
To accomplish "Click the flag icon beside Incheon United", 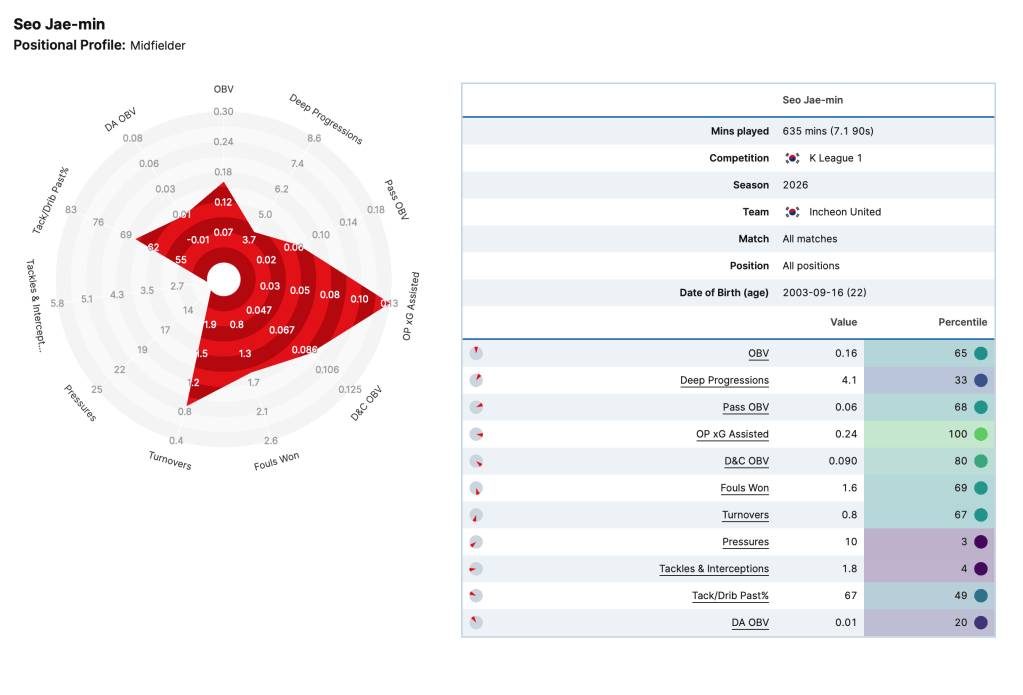I will coord(792,212).
